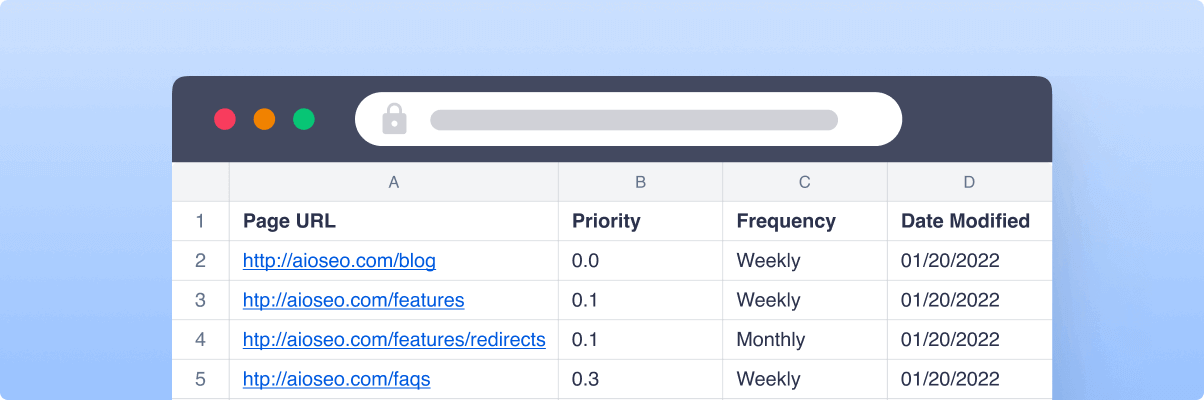The image size is (1204, 400).
Task: Open the aioseo.com/blog link
Action: point(339,261)
